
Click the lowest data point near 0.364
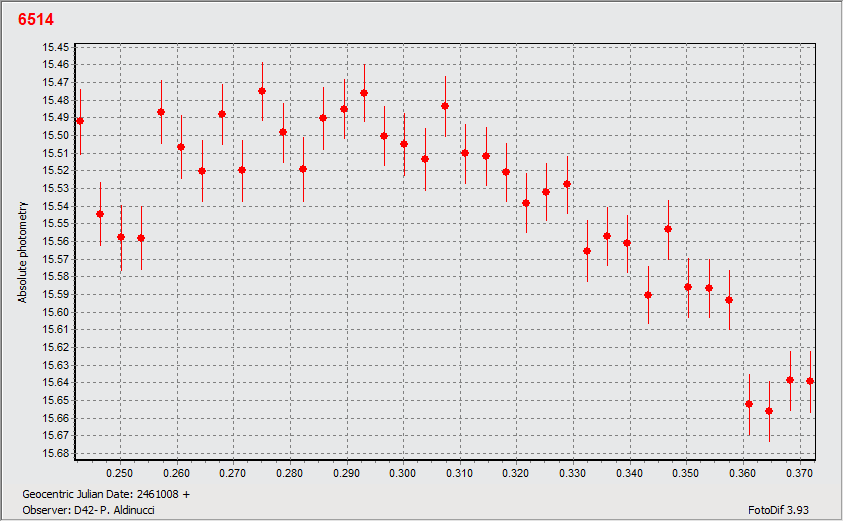click(x=769, y=411)
